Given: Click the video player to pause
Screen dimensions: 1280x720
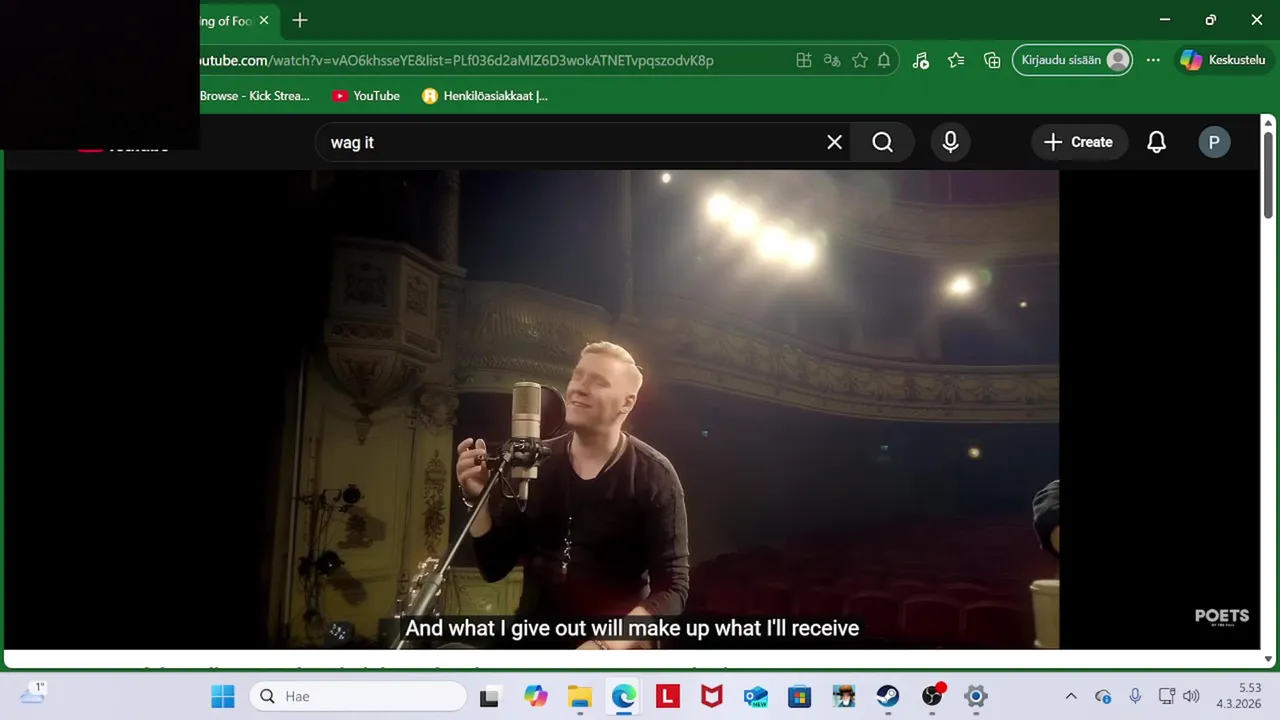Looking at the screenshot, I should (631, 409).
